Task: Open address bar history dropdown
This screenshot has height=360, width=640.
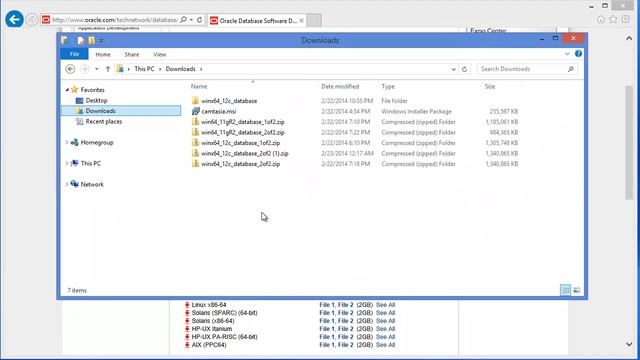Action: coord(453,69)
